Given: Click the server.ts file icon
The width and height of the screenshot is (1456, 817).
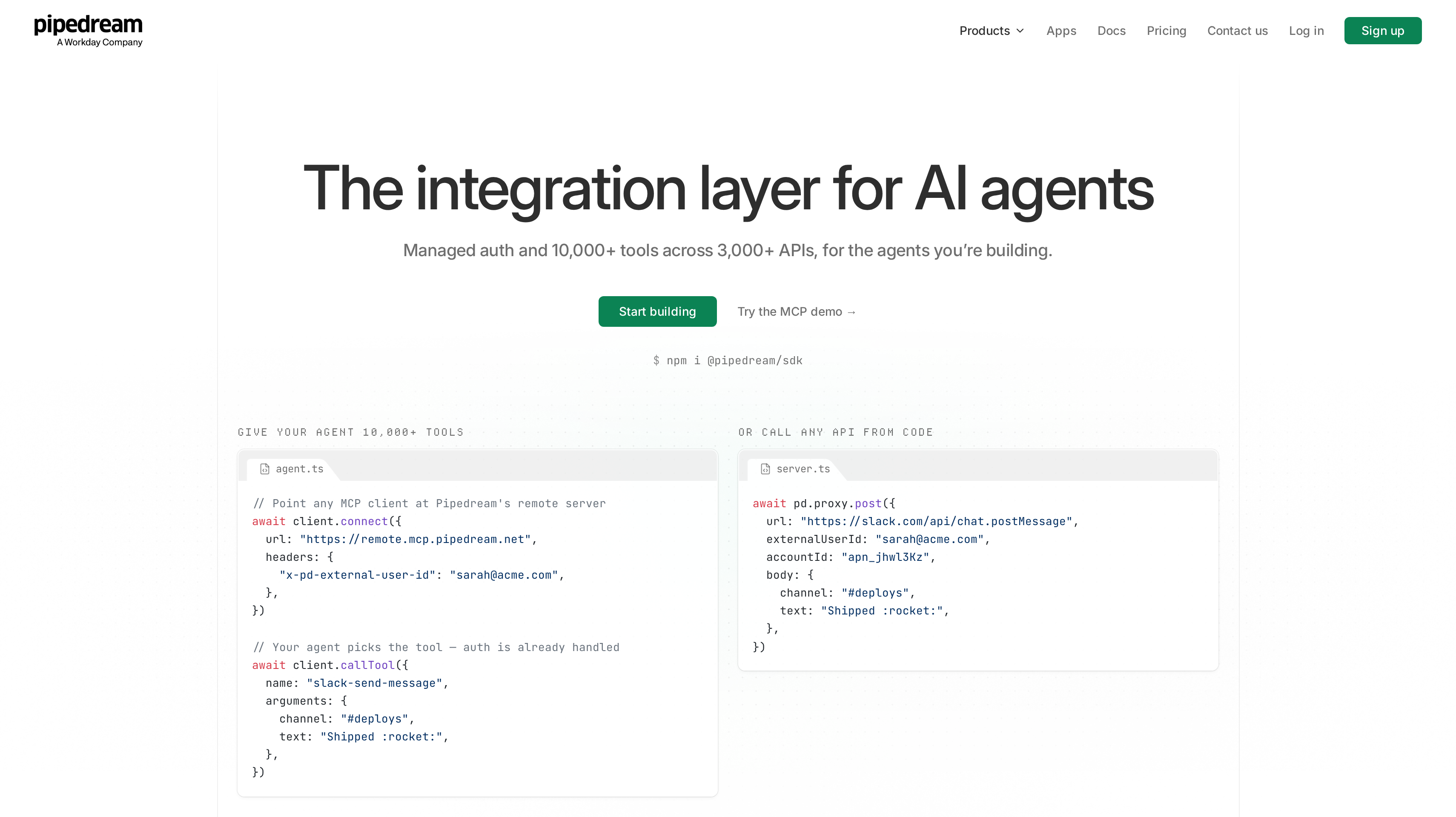Looking at the screenshot, I should (765, 469).
